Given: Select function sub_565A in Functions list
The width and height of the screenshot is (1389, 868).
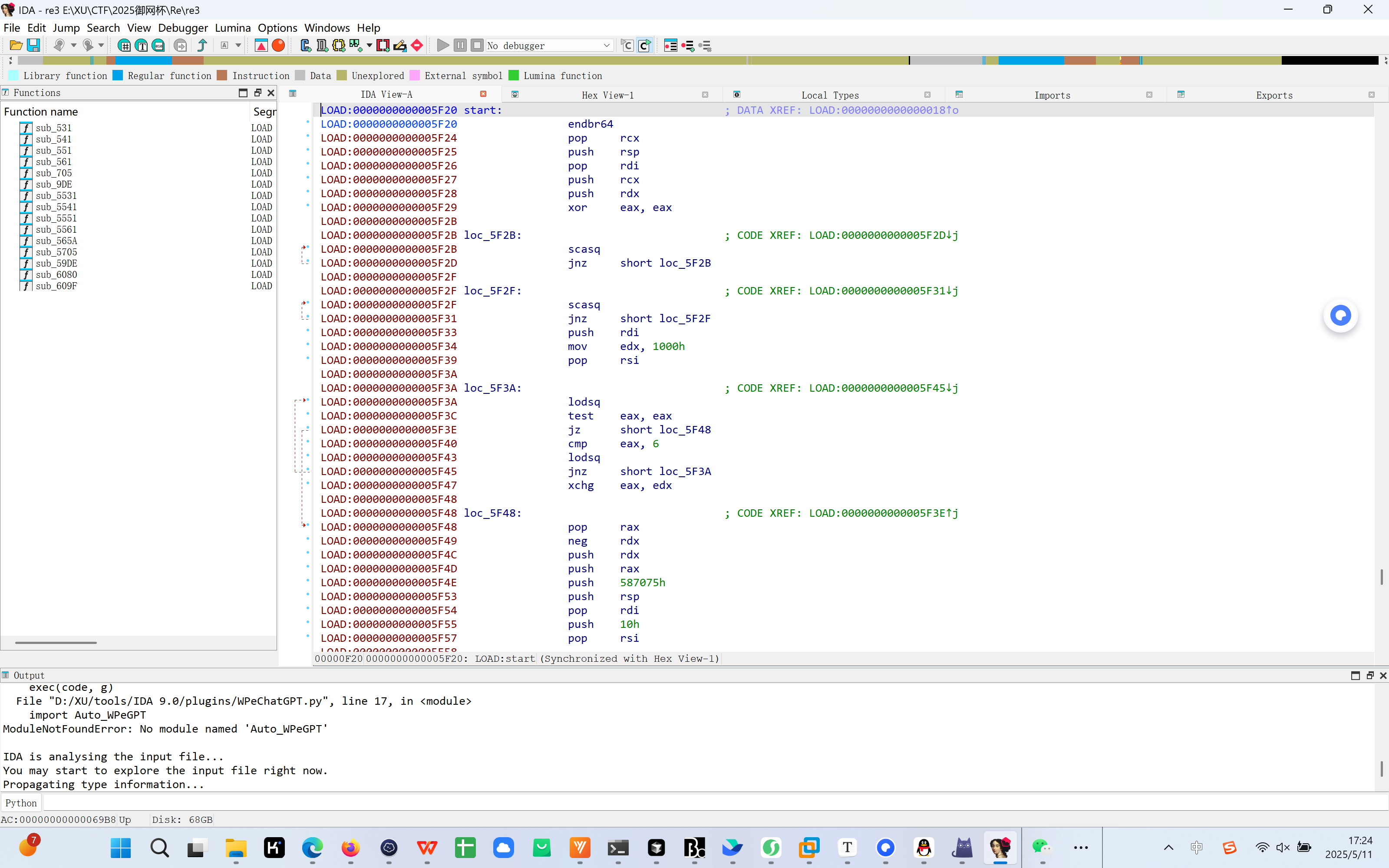Looking at the screenshot, I should (x=56, y=241).
